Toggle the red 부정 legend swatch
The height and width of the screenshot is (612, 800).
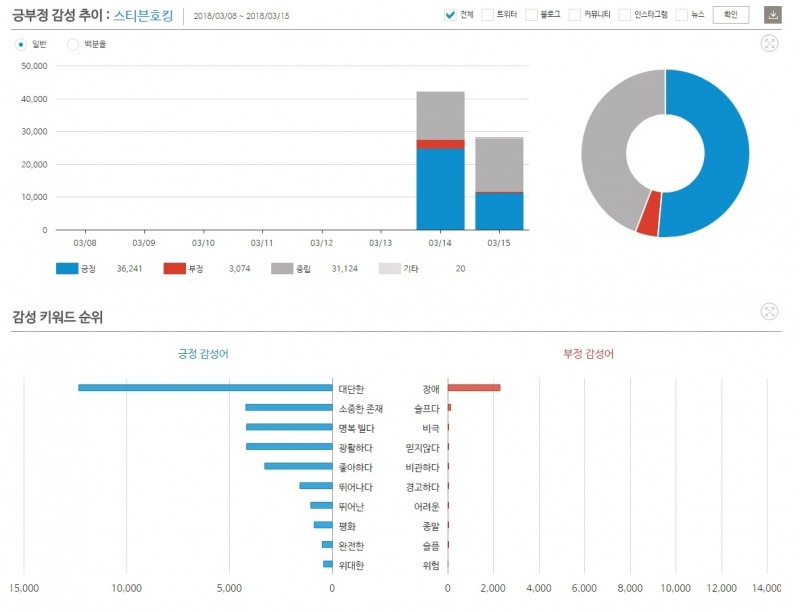(174, 268)
